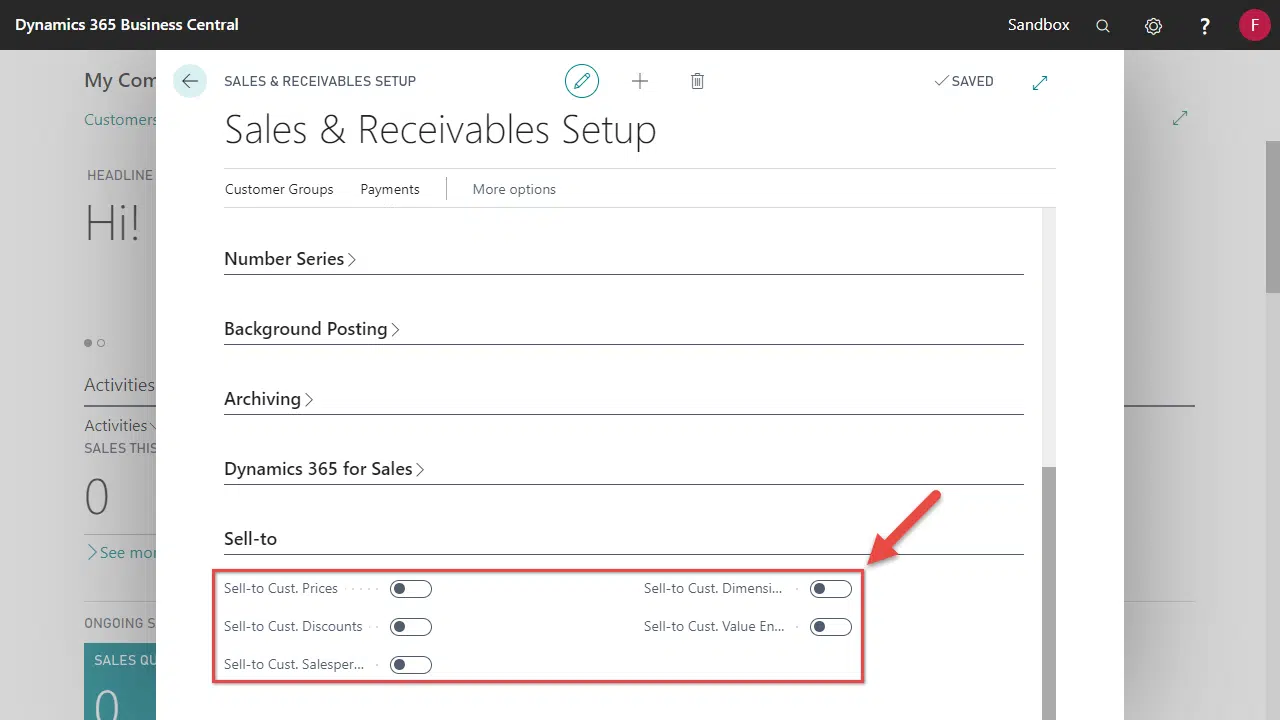Viewport: 1280px width, 720px height.
Task: Click the trash delete icon
Action: tap(697, 81)
